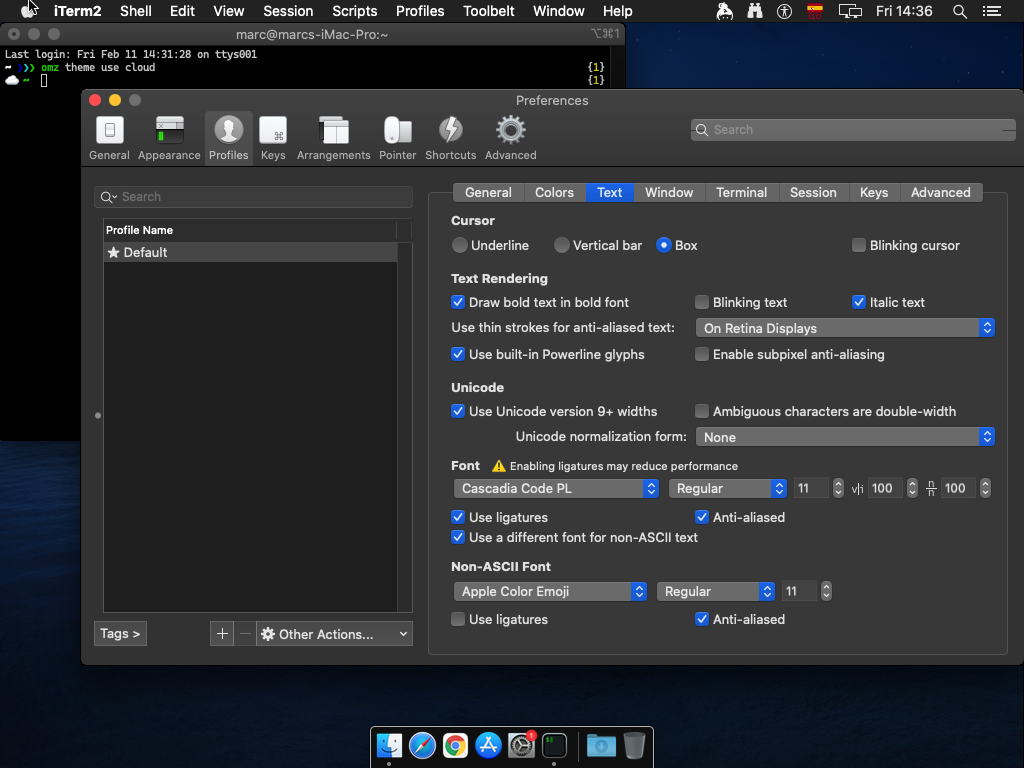Add a new profile with the plus button

[x=222, y=633]
